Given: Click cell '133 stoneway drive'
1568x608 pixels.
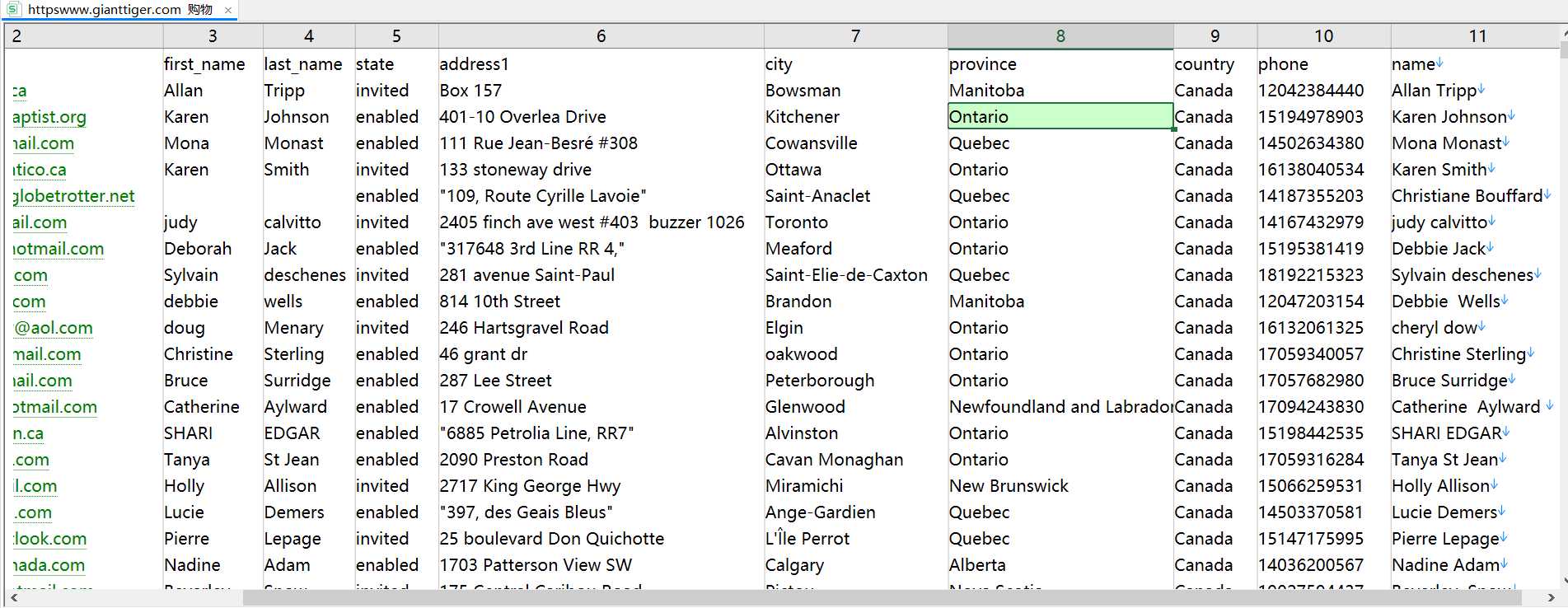Looking at the screenshot, I should tap(601, 170).
